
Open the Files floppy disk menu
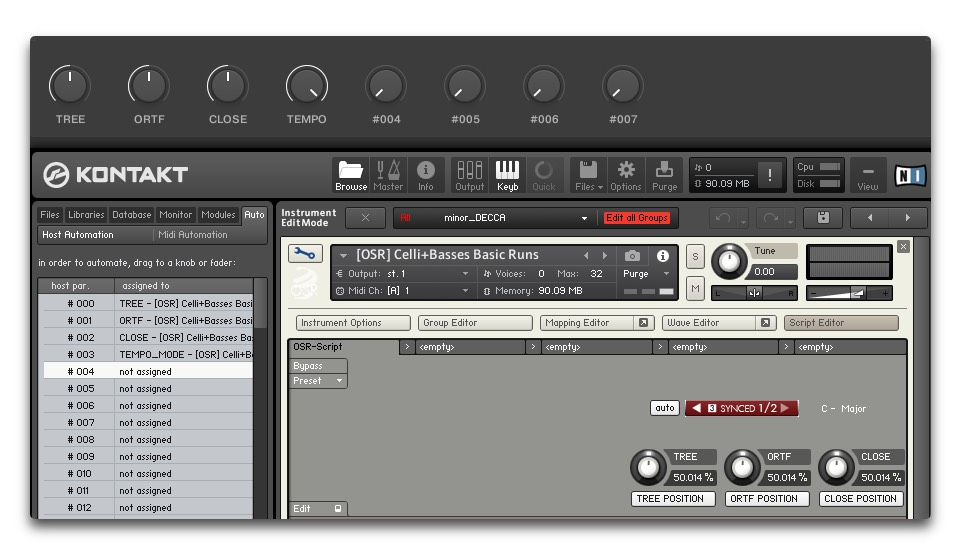pyautogui.click(x=588, y=175)
